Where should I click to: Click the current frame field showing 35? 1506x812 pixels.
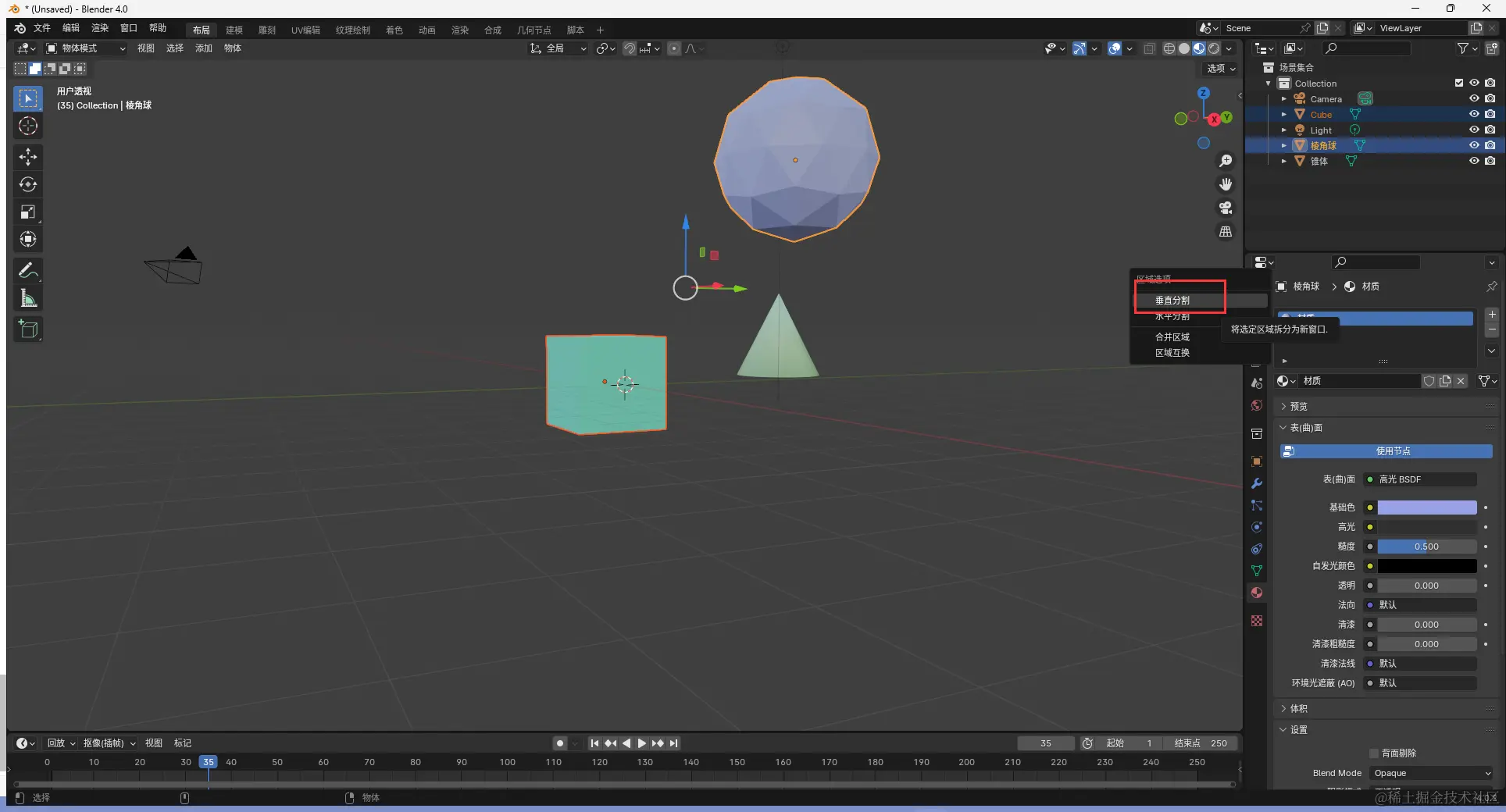tap(1045, 743)
